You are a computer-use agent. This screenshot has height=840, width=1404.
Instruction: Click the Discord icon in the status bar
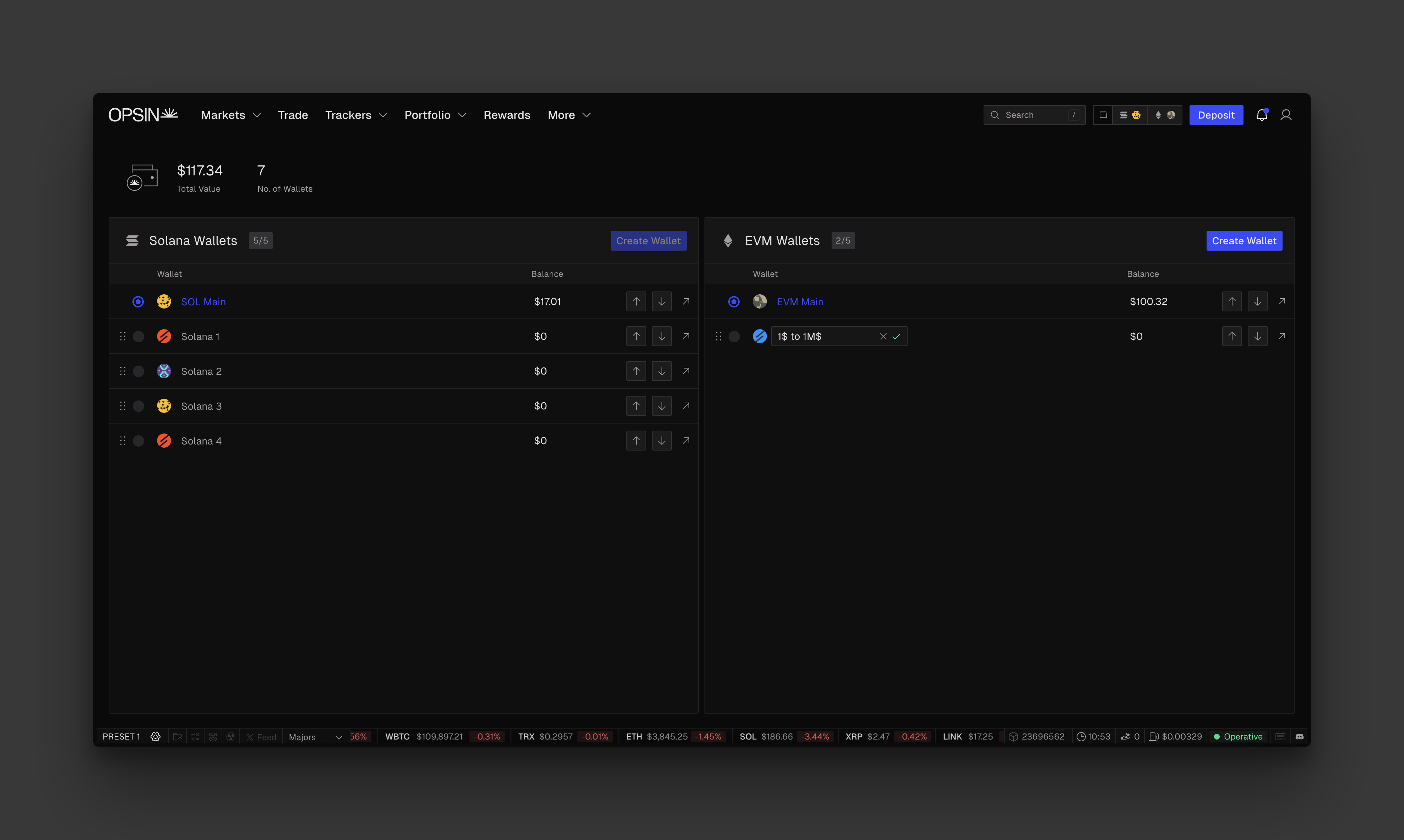pyautogui.click(x=1299, y=736)
